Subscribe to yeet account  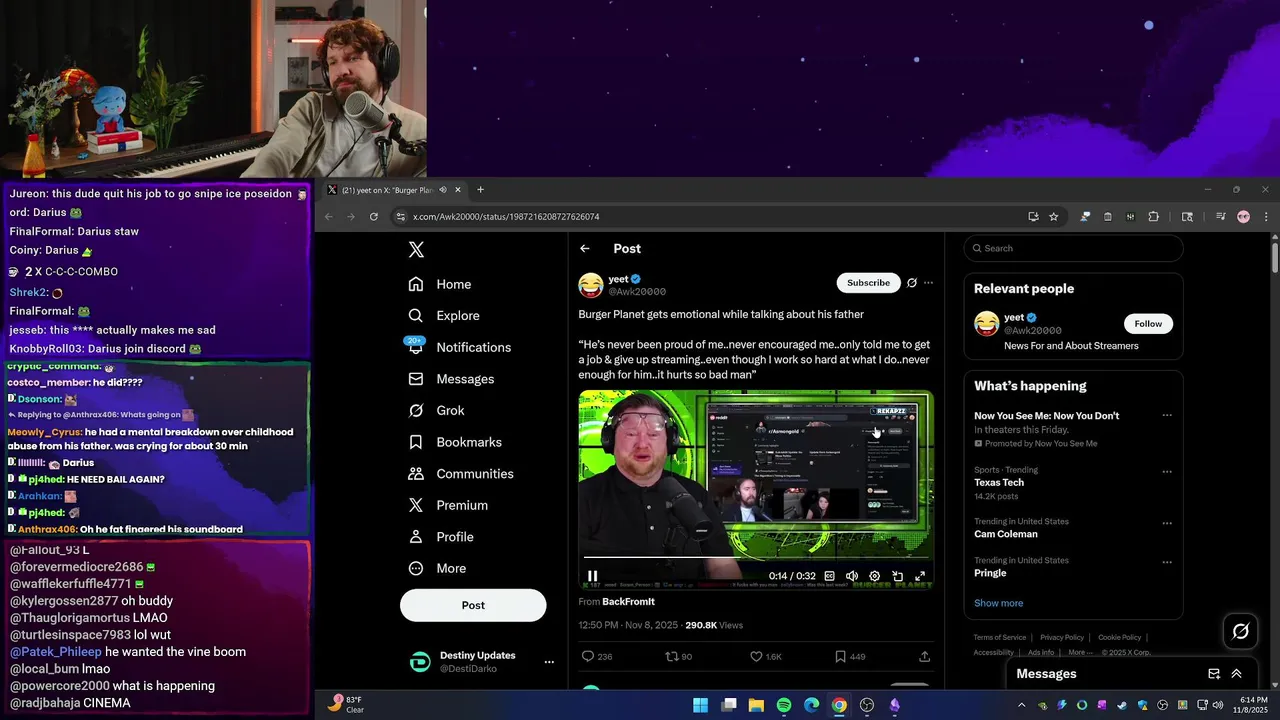point(868,283)
